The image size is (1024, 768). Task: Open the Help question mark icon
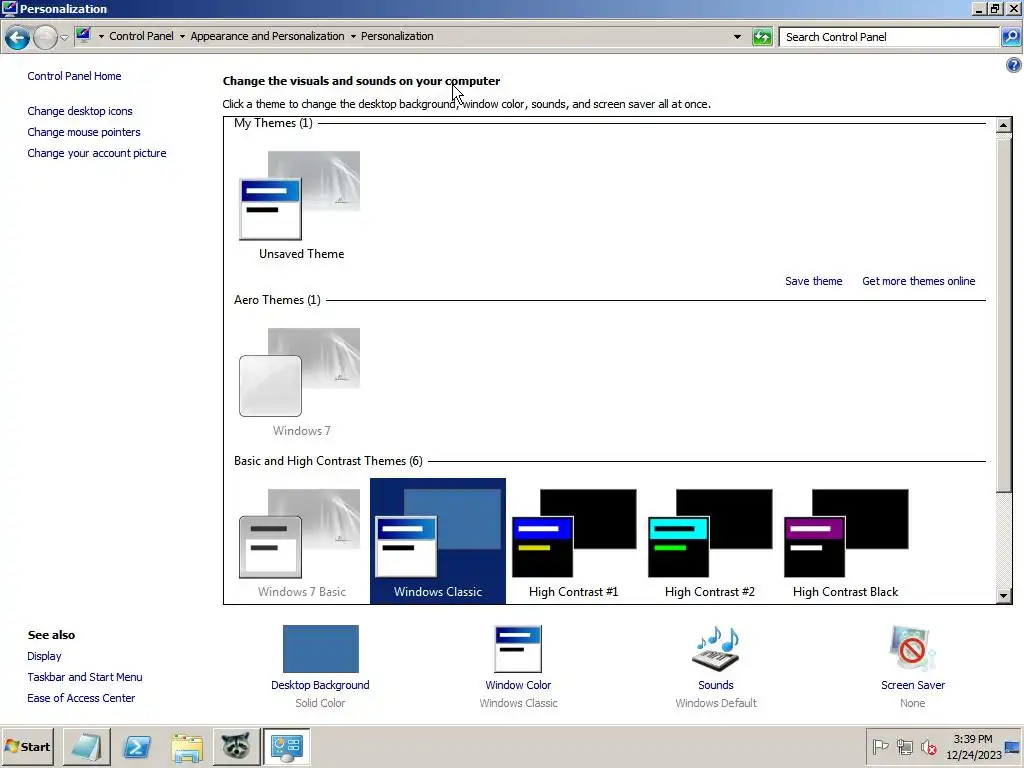coord(1013,65)
